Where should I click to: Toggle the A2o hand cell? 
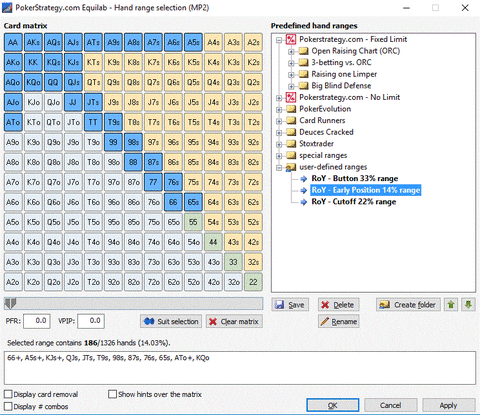(x=13, y=282)
